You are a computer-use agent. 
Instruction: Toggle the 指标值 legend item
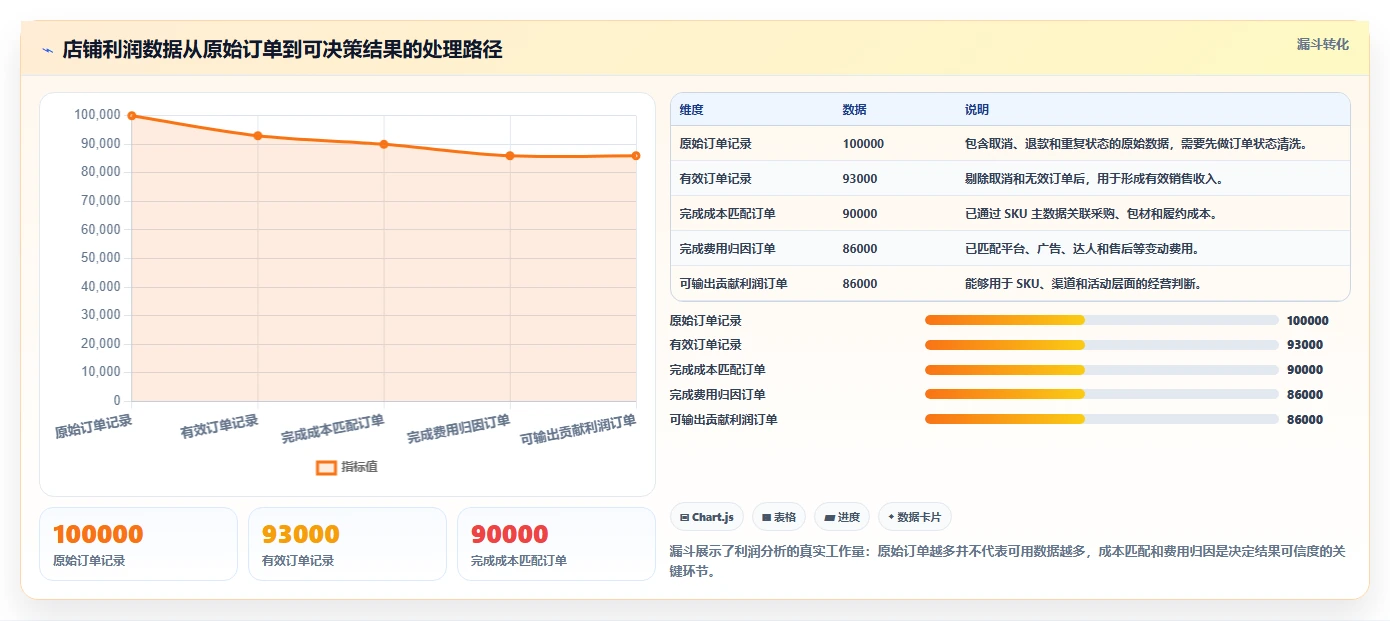347,467
